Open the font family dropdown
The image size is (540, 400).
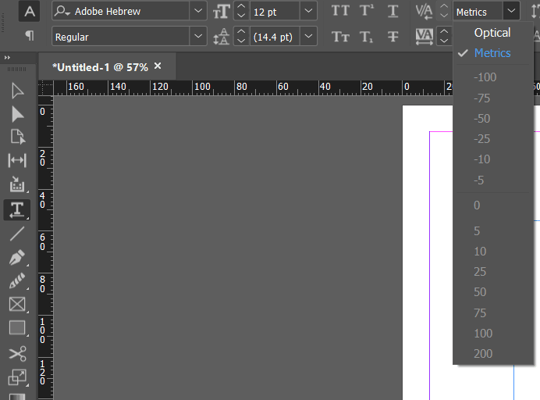[x=198, y=11]
